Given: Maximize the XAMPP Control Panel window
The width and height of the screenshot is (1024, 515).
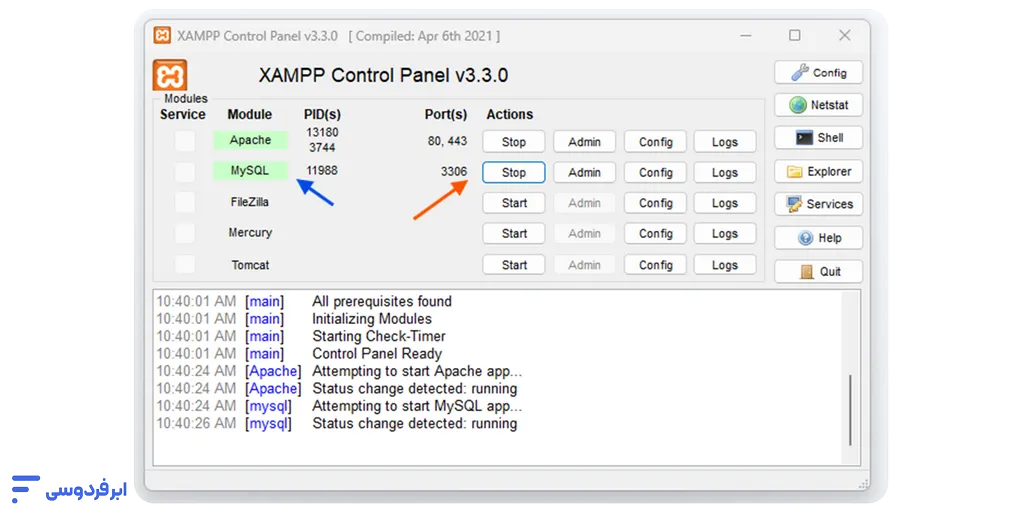Looking at the screenshot, I should [x=795, y=35].
